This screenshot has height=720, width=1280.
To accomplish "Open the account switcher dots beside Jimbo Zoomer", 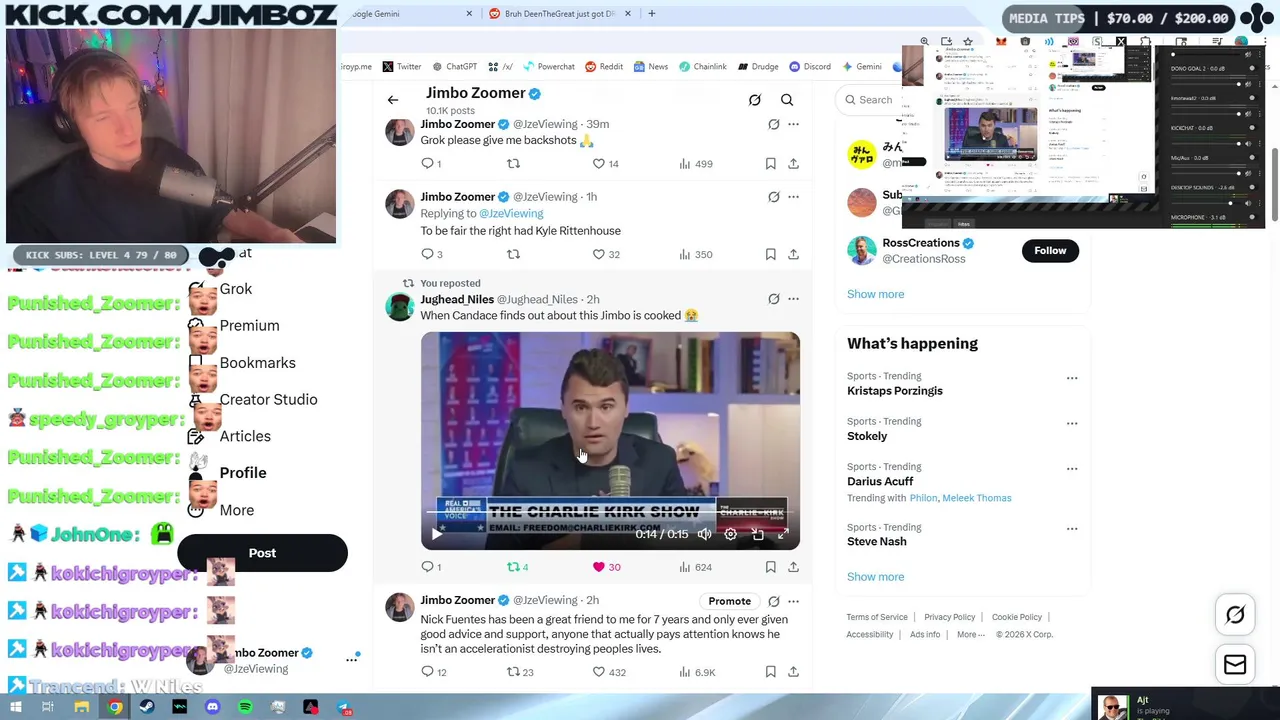I will [x=352, y=659].
